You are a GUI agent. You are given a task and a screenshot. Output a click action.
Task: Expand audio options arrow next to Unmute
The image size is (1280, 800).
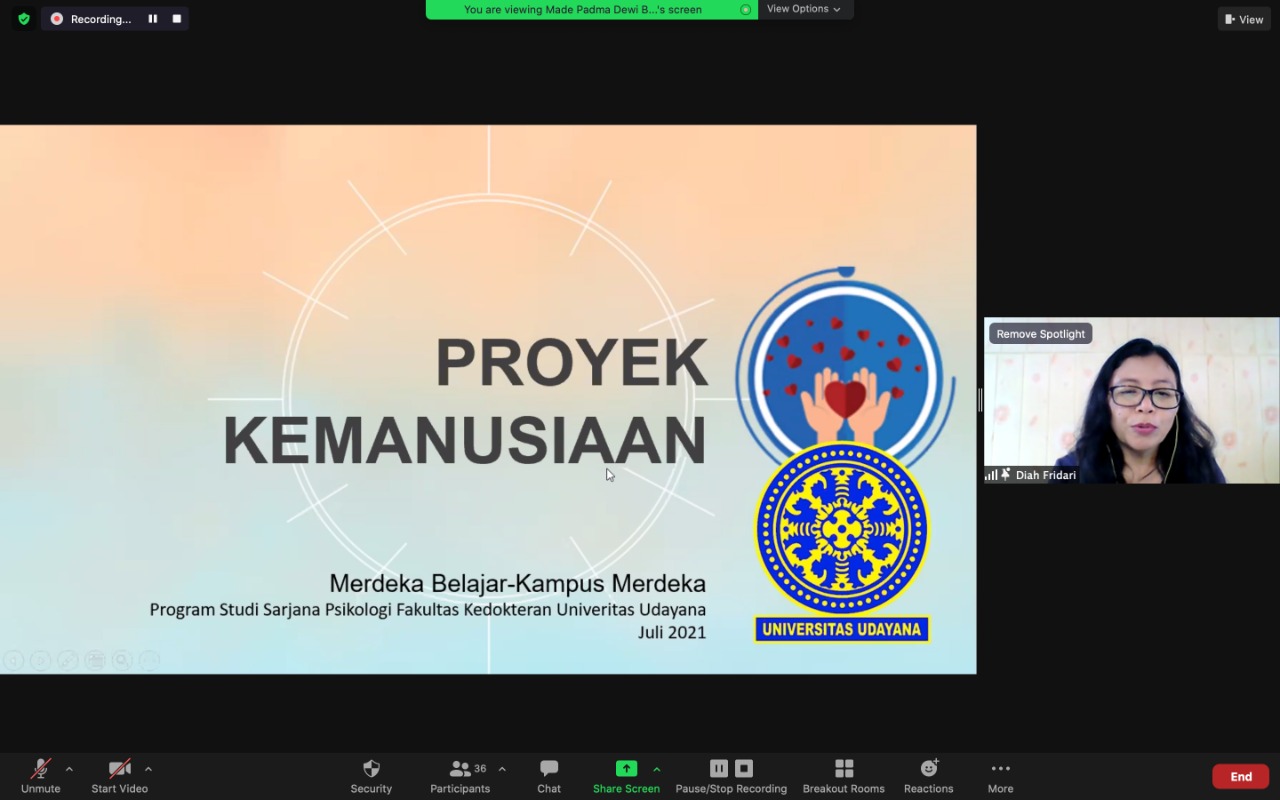(x=69, y=769)
